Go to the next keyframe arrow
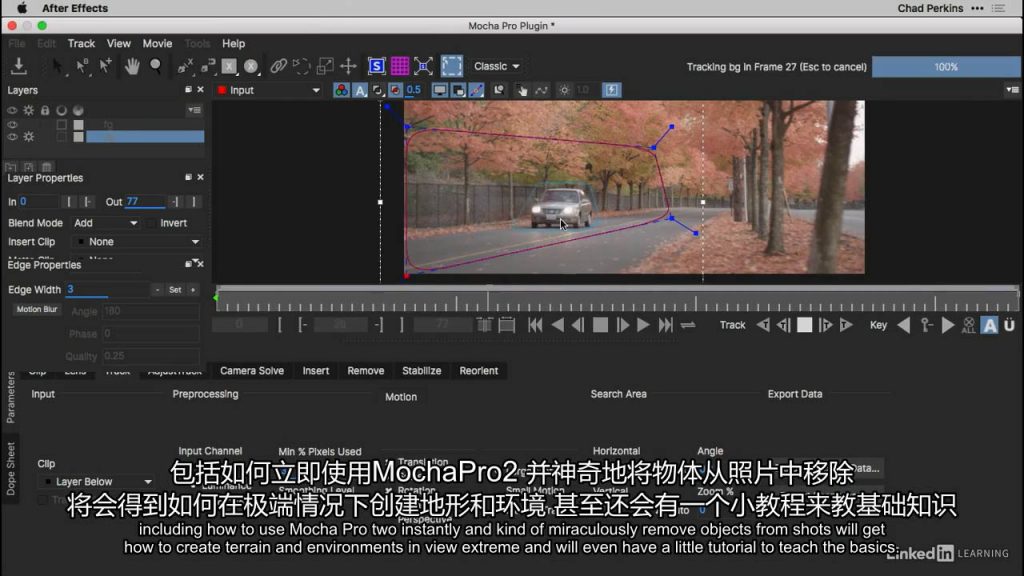This screenshot has height=576, width=1024. coord(948,325)
